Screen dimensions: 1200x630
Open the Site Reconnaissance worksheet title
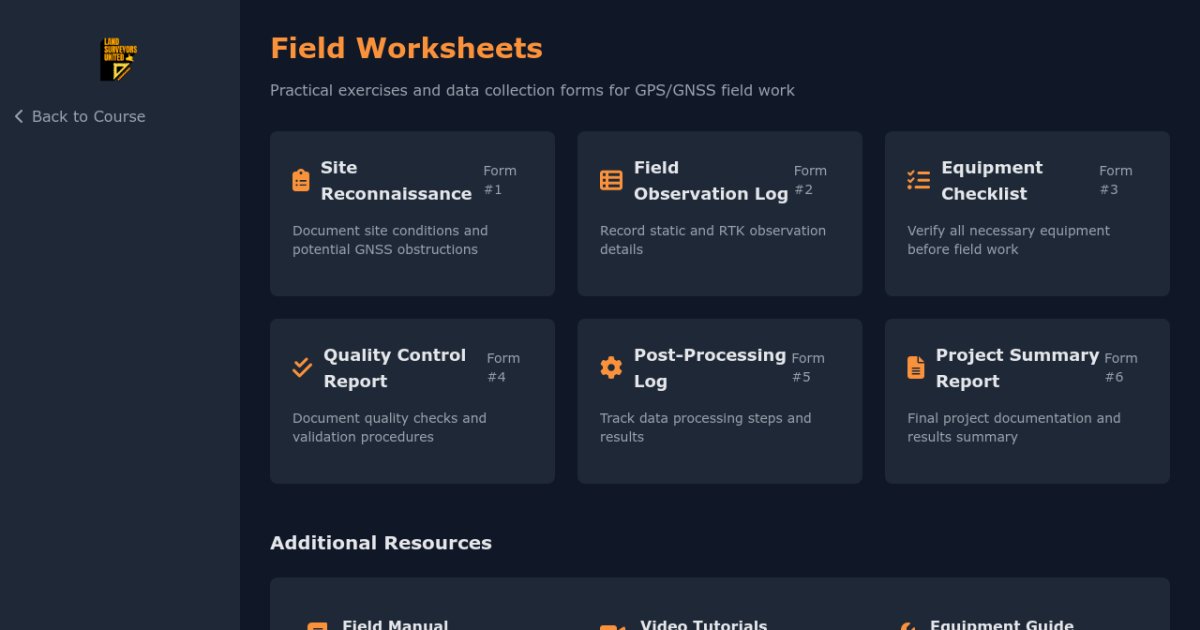[x=396, y=181]
